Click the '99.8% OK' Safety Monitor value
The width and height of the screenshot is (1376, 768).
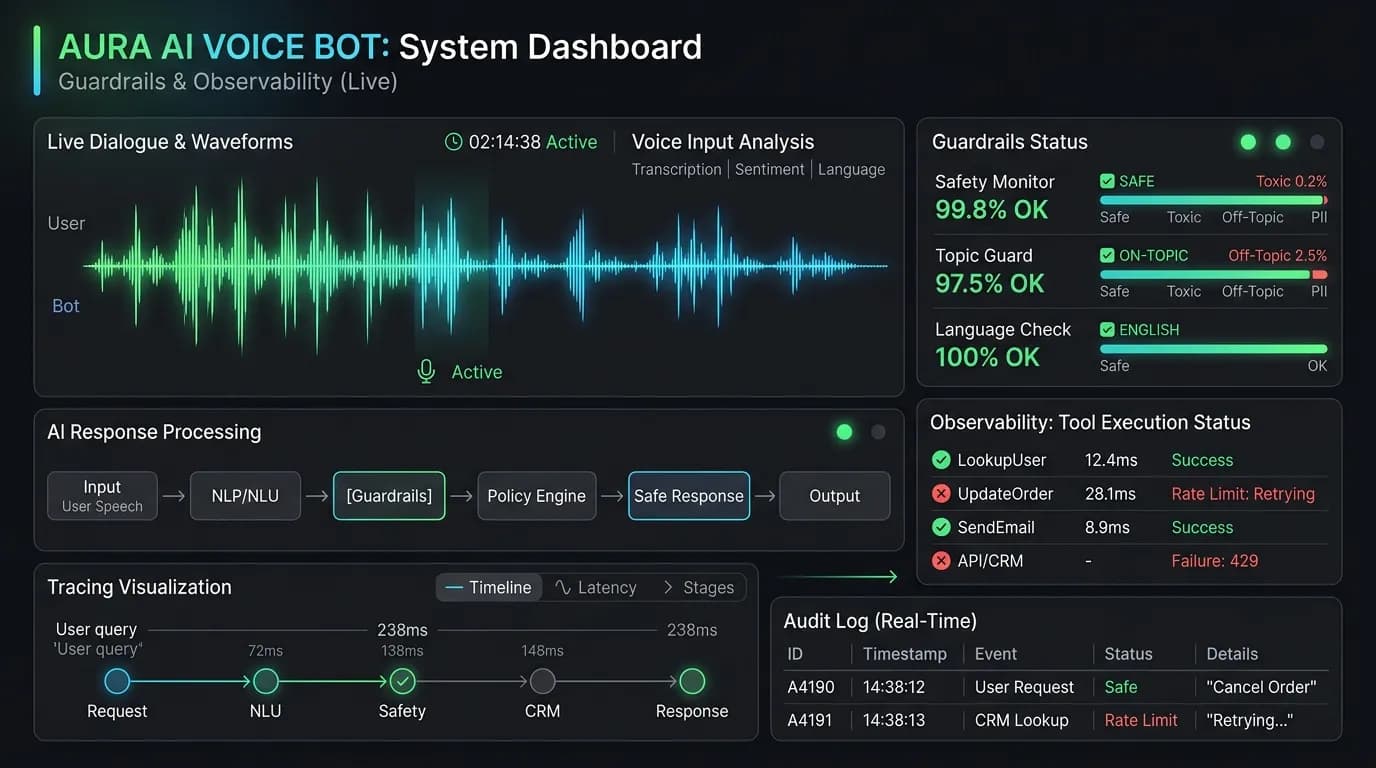[x=992, y=210]
